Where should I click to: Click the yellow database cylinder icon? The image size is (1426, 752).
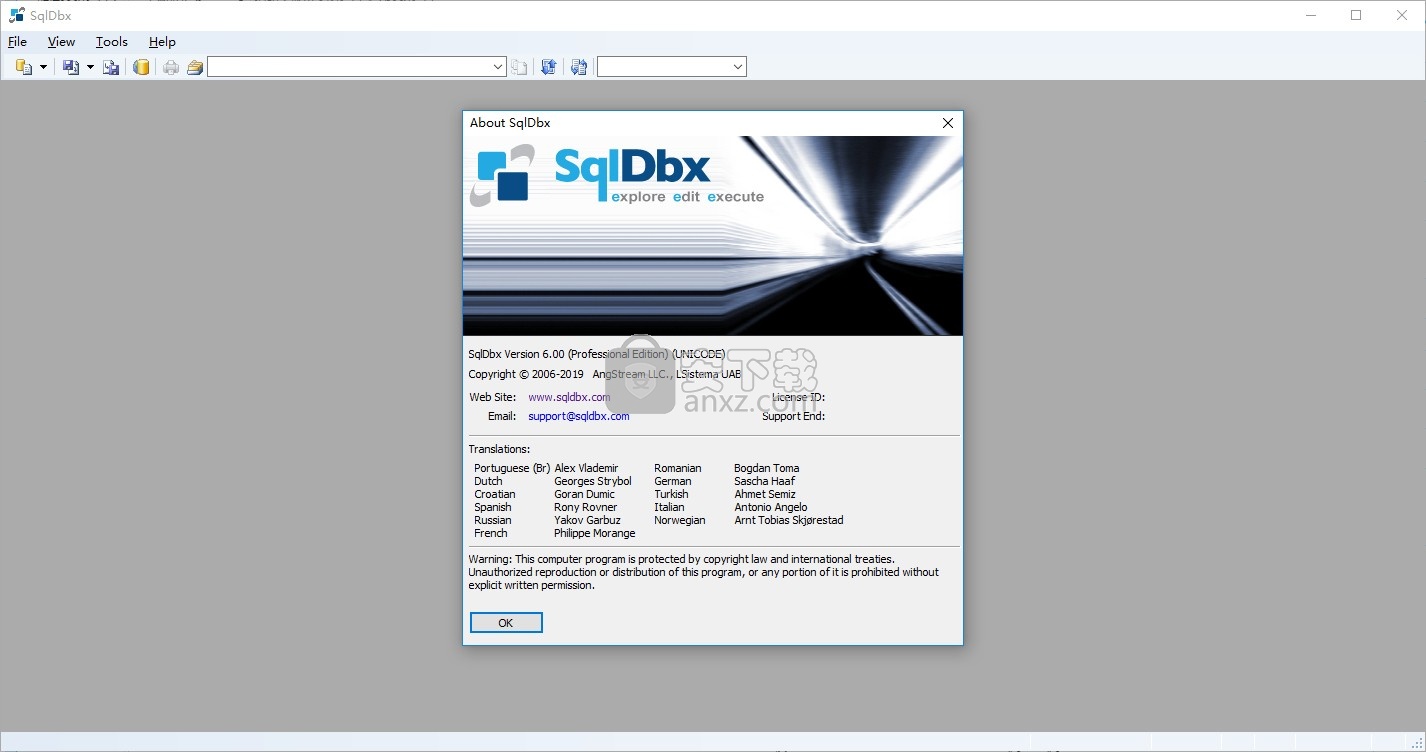(x=142, y=67)
